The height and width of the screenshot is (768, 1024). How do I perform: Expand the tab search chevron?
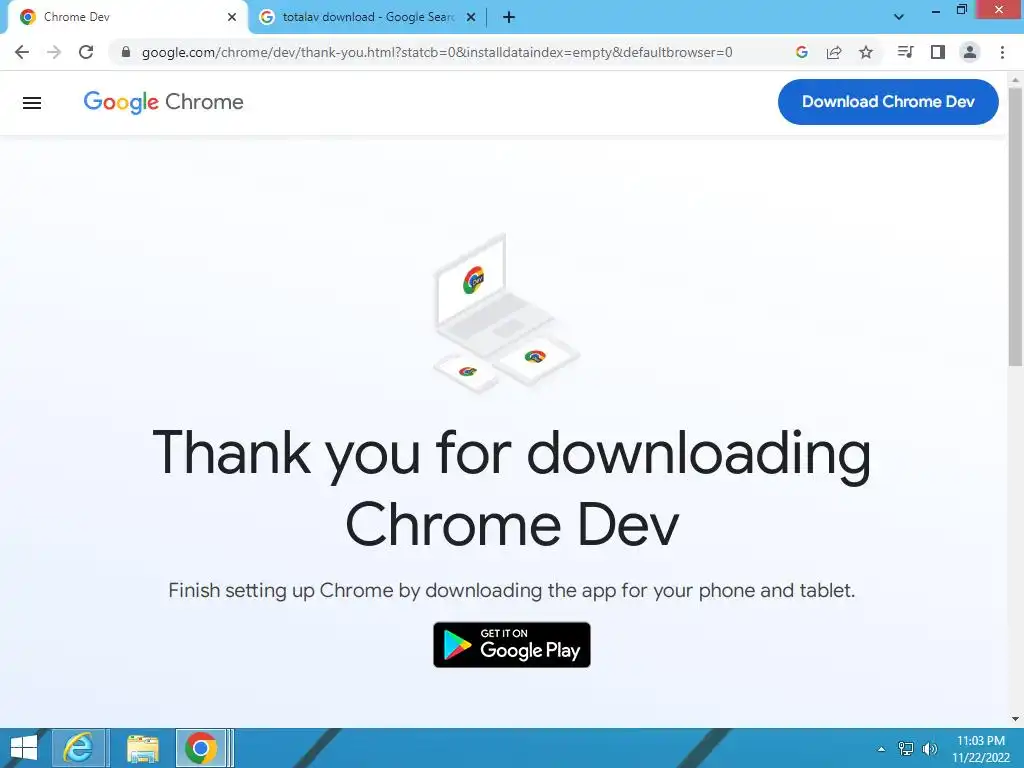point(899,17)
